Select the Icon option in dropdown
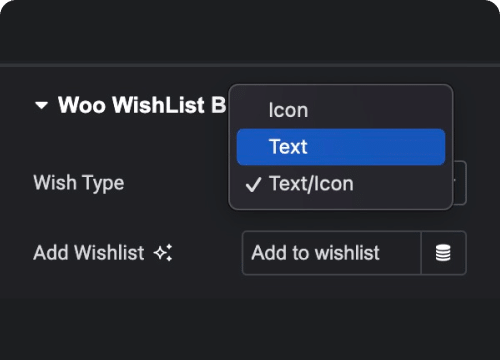The image size is (500, 360). coord(341,110)
